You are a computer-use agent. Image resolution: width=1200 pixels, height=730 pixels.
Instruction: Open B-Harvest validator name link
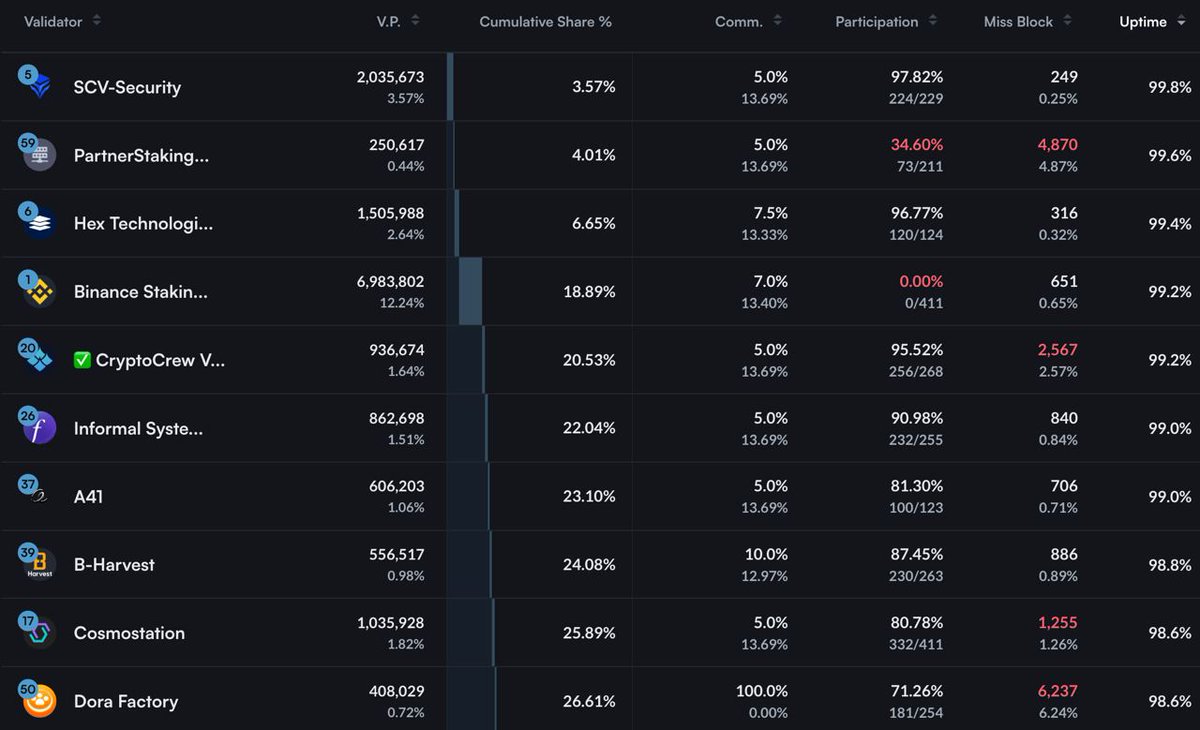(x=114, y=564)
